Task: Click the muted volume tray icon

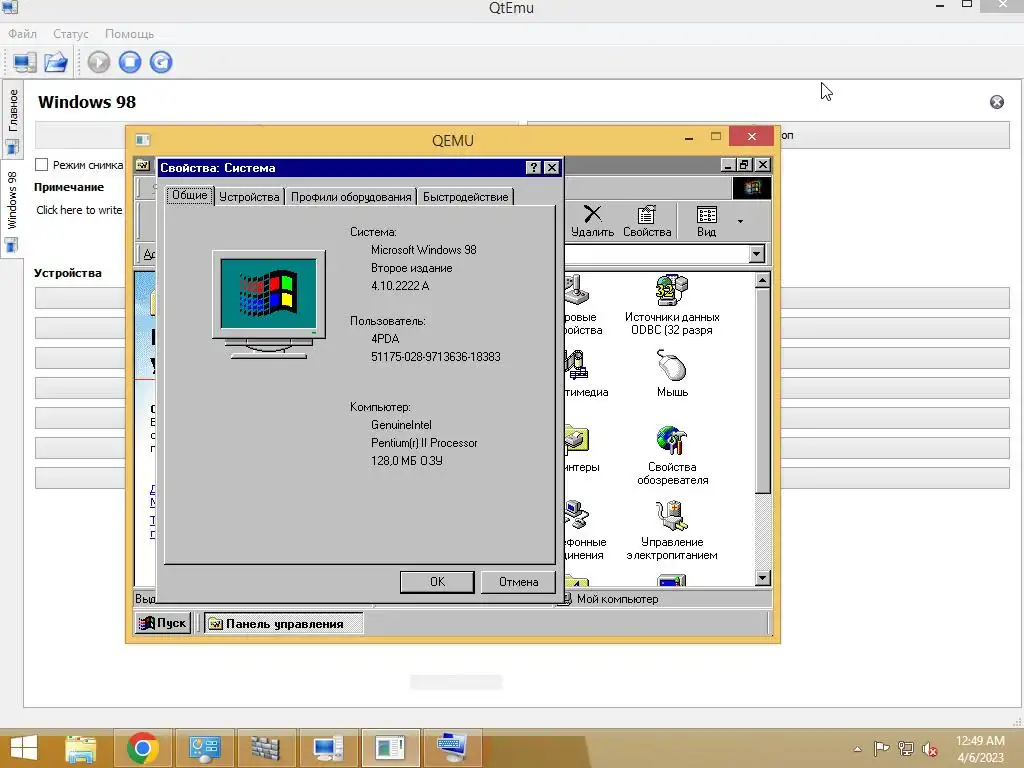Action: (929, 749)
